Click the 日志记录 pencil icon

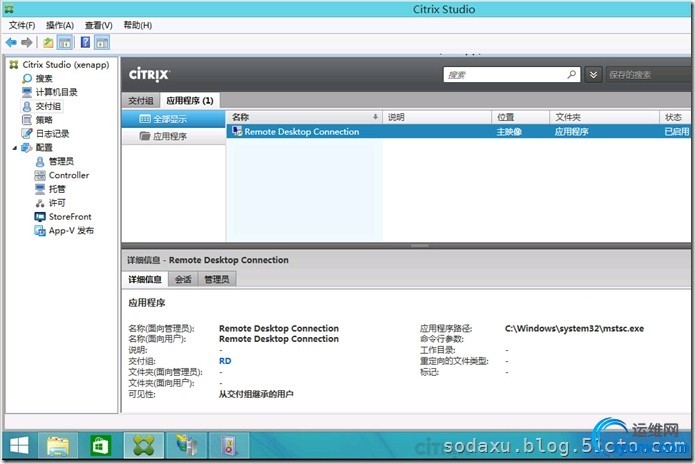tap(27, 133)
